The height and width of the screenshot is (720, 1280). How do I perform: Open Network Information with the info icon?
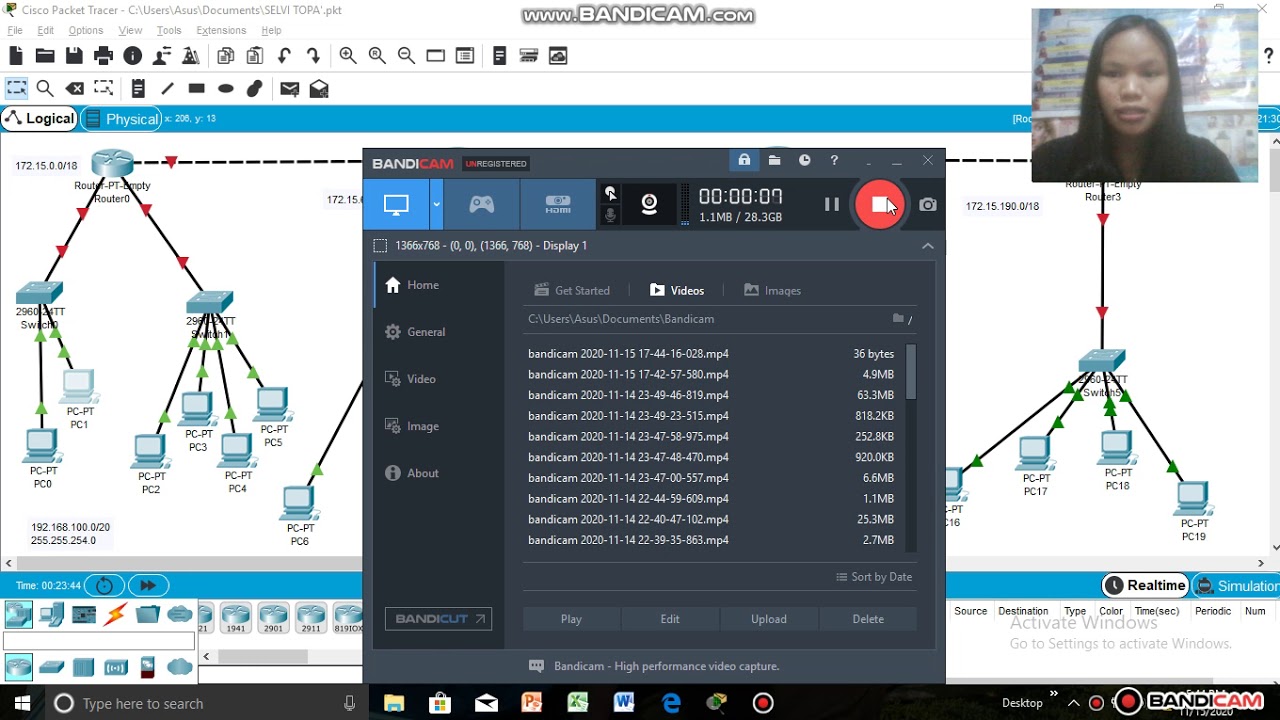tap(132, 56)
